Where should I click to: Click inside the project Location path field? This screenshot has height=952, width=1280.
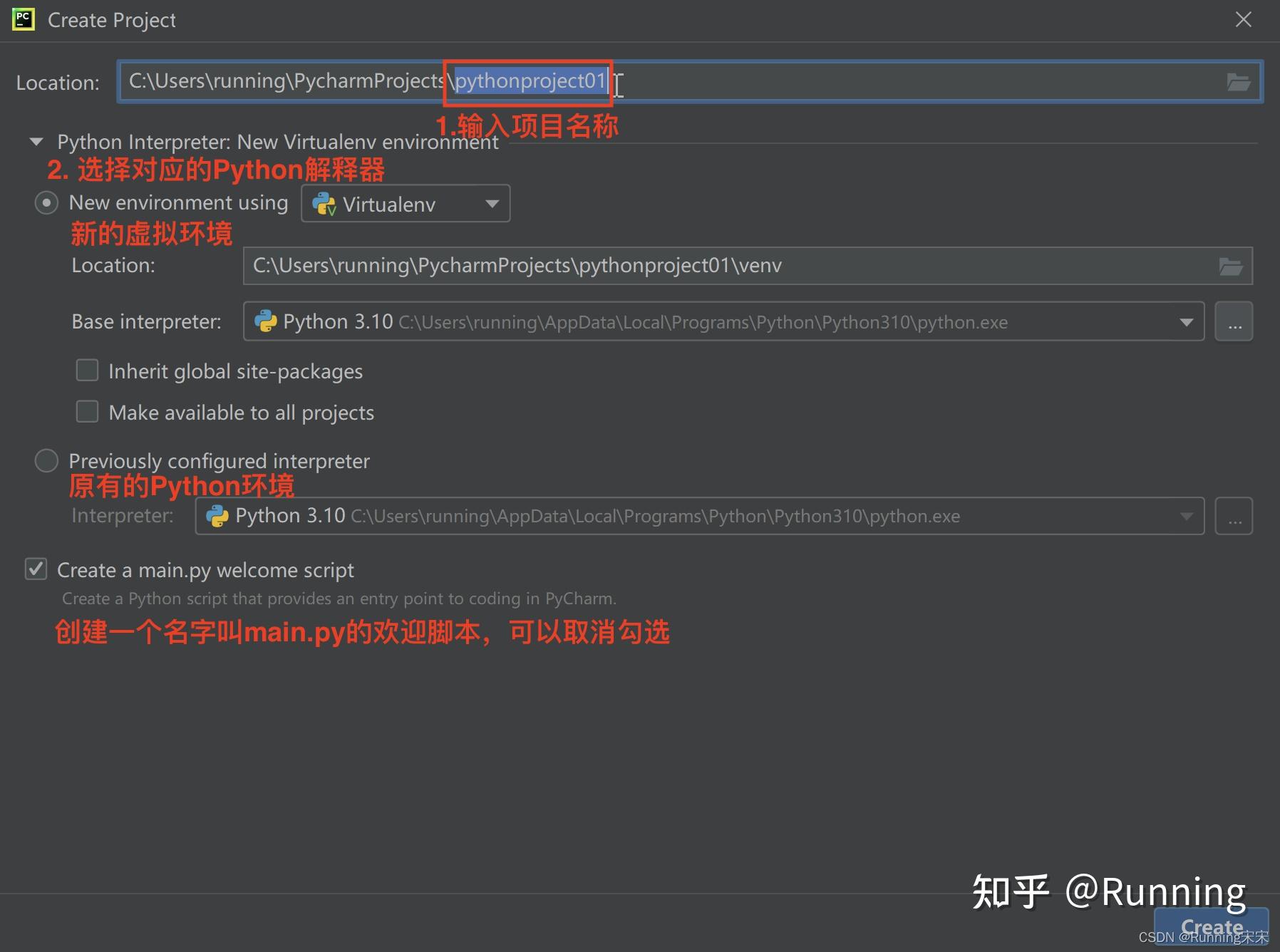285,81
